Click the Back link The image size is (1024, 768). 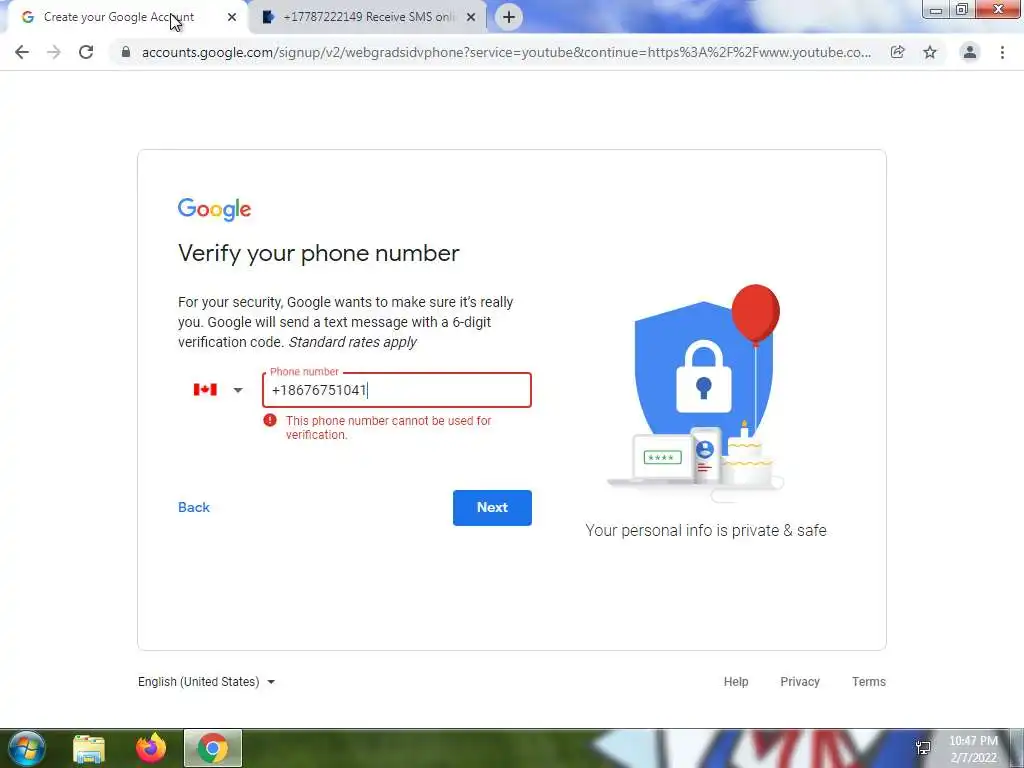[194, 507]
